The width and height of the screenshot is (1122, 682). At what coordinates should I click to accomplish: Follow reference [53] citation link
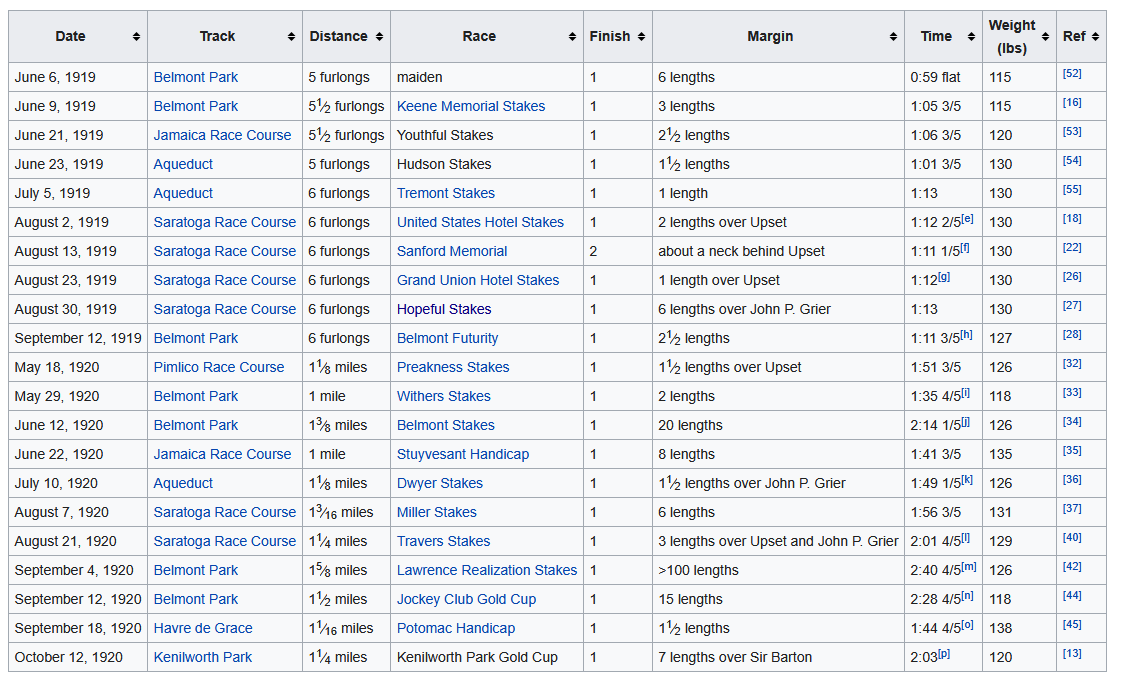(x=1072, y=132)
